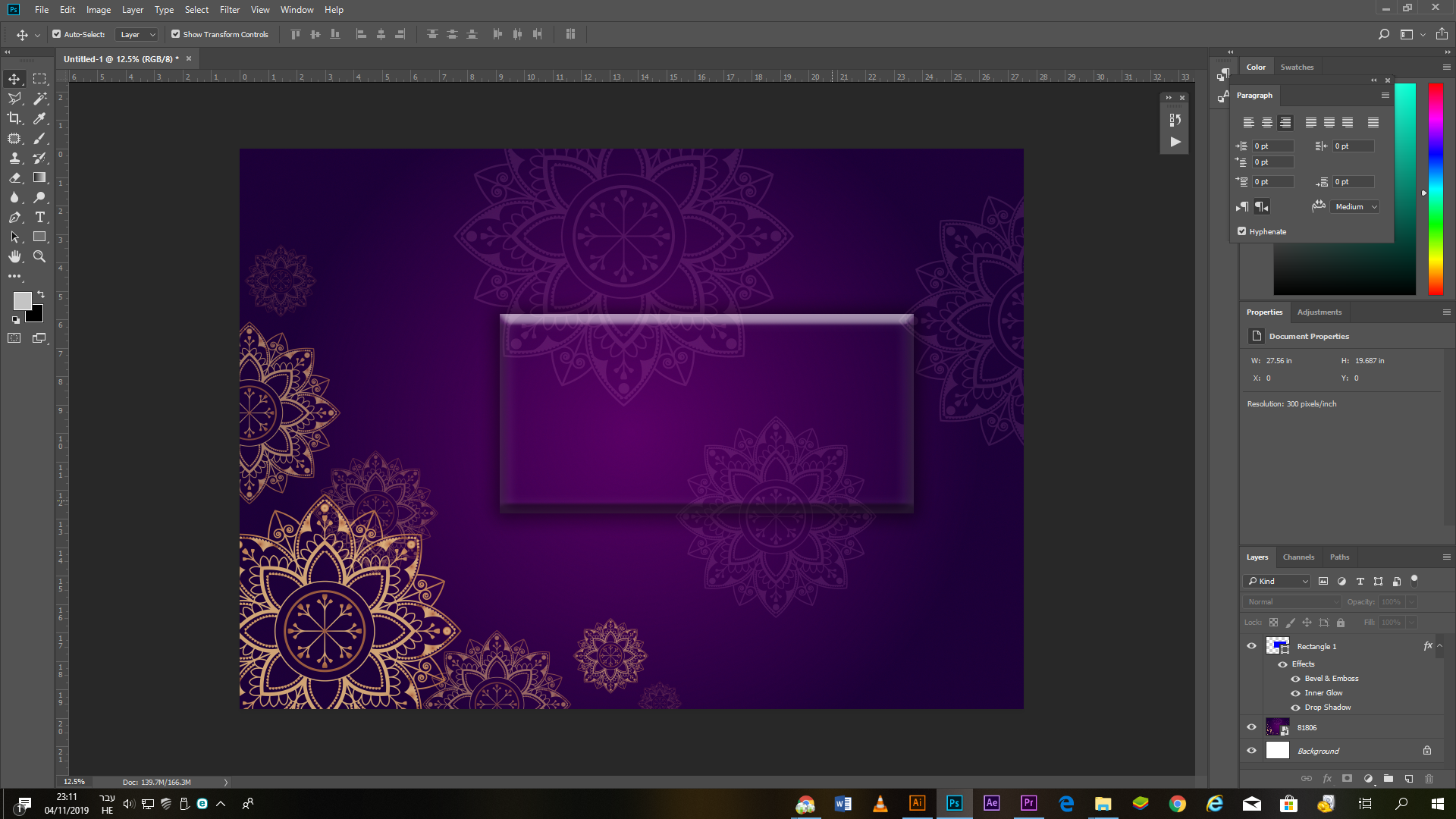The width and height of the screenshot is (1456, 819).
Task: Hide the Background layer
Action: pos(1251,750)
